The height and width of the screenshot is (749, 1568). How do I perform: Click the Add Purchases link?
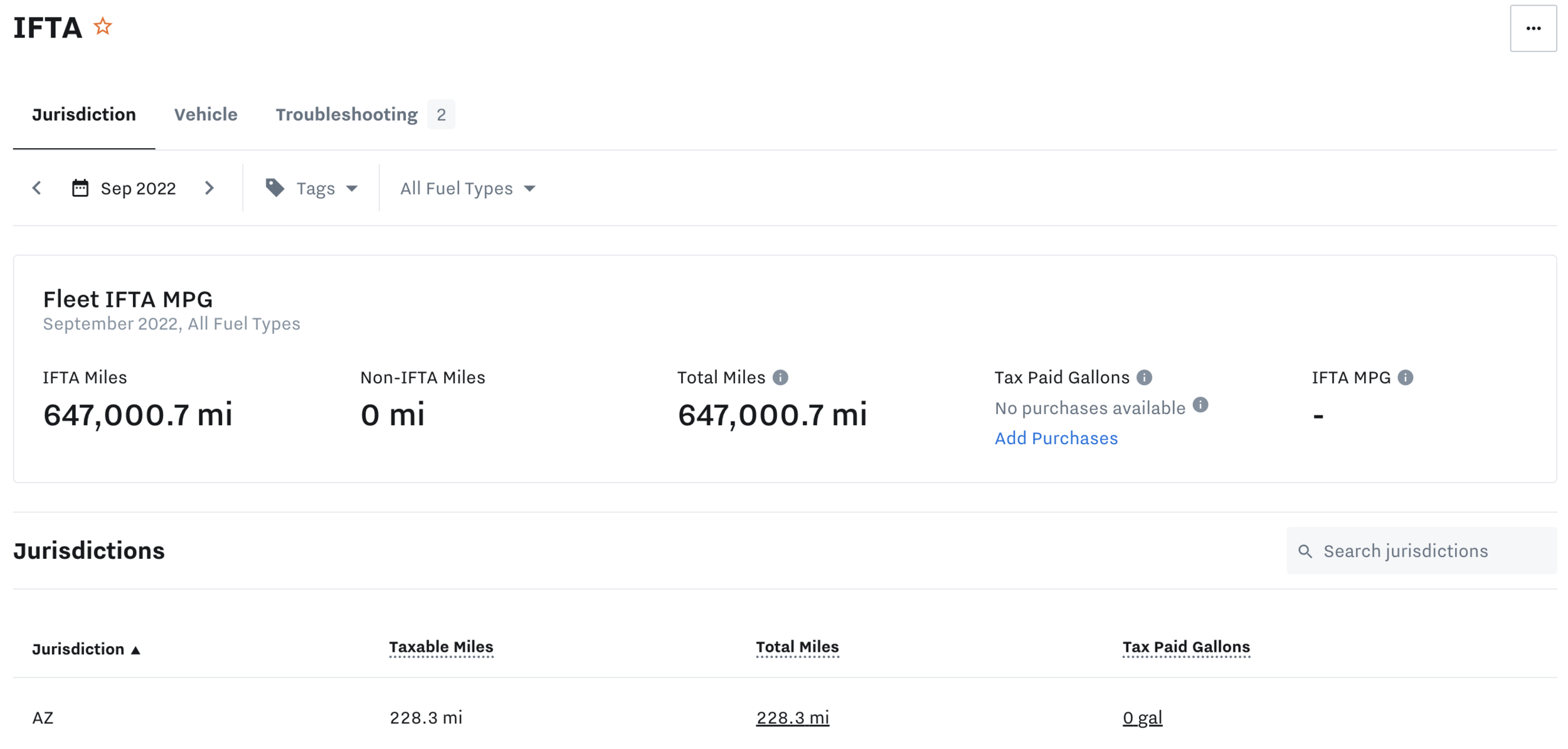[x=1056, y=438]
